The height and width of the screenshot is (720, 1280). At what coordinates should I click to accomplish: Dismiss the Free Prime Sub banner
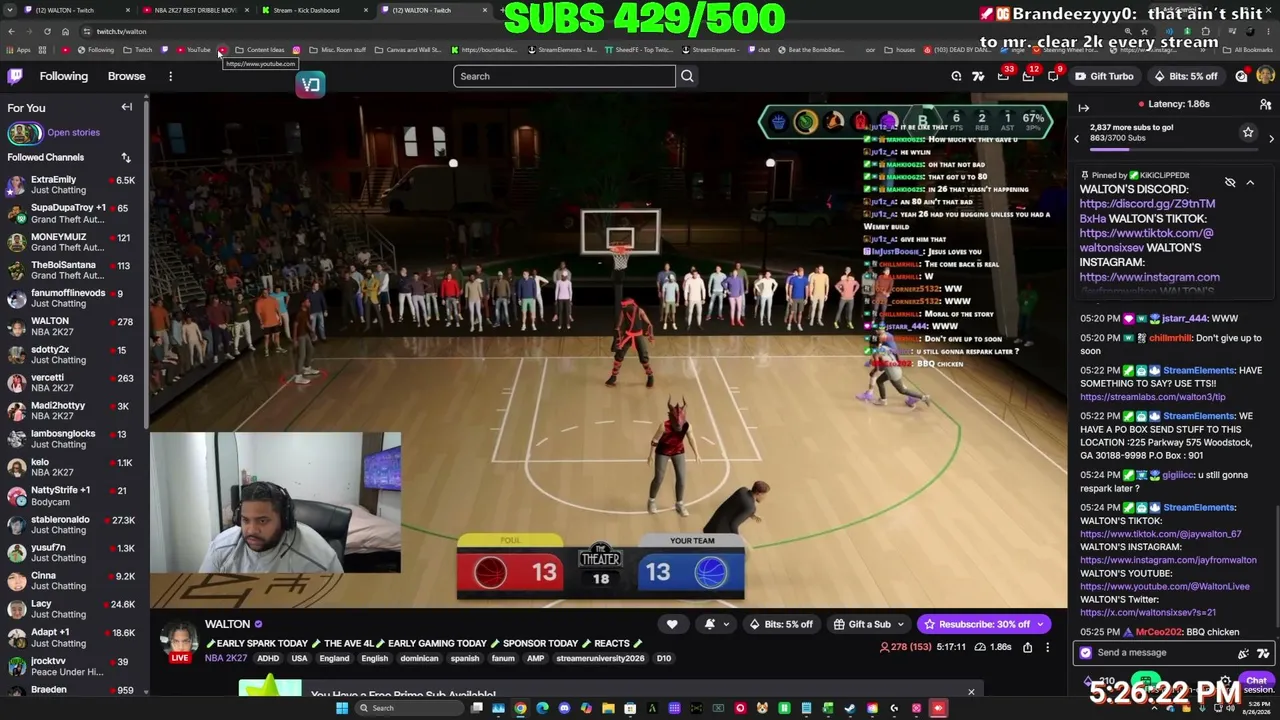(x=970, y=692)
